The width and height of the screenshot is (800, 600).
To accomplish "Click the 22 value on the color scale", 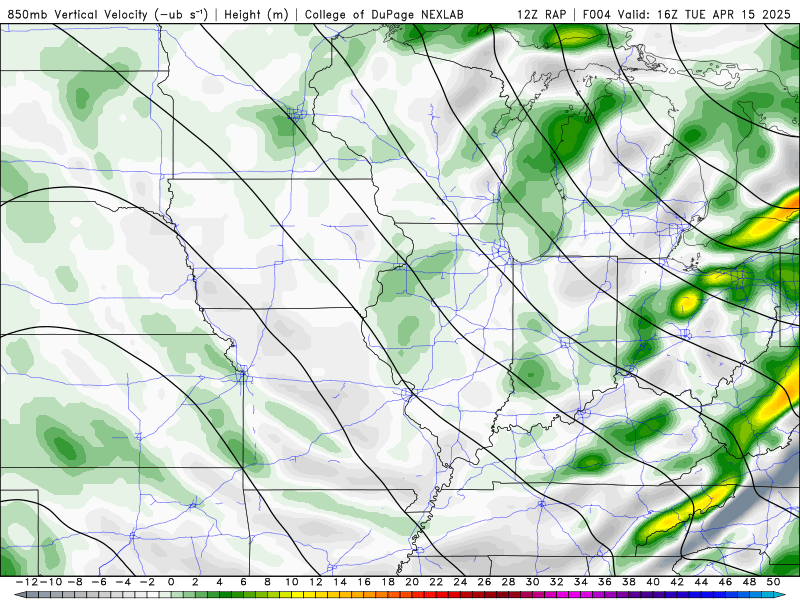I will [x=436, y=582].
